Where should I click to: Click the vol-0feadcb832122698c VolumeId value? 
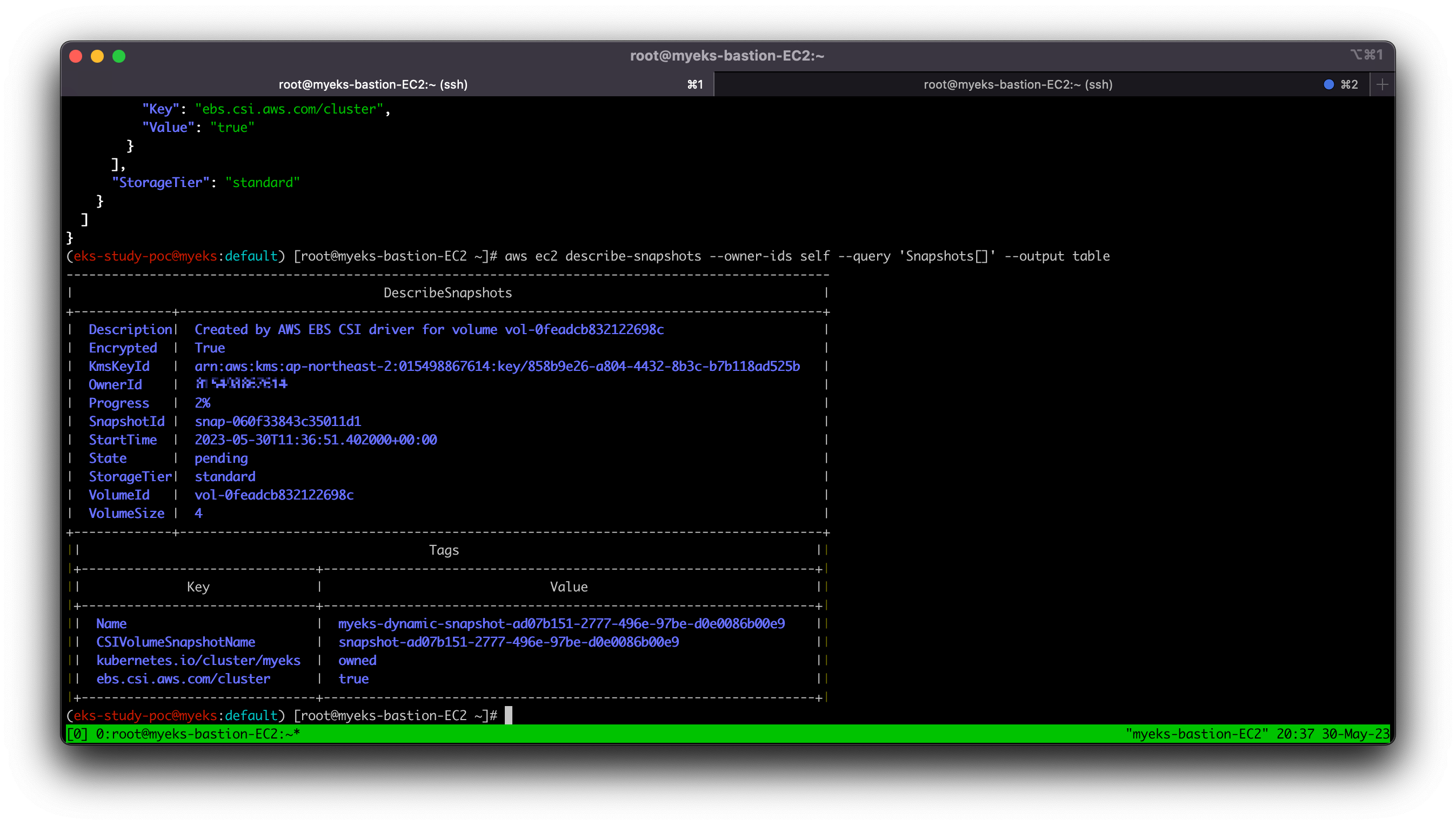pos(274,495)
